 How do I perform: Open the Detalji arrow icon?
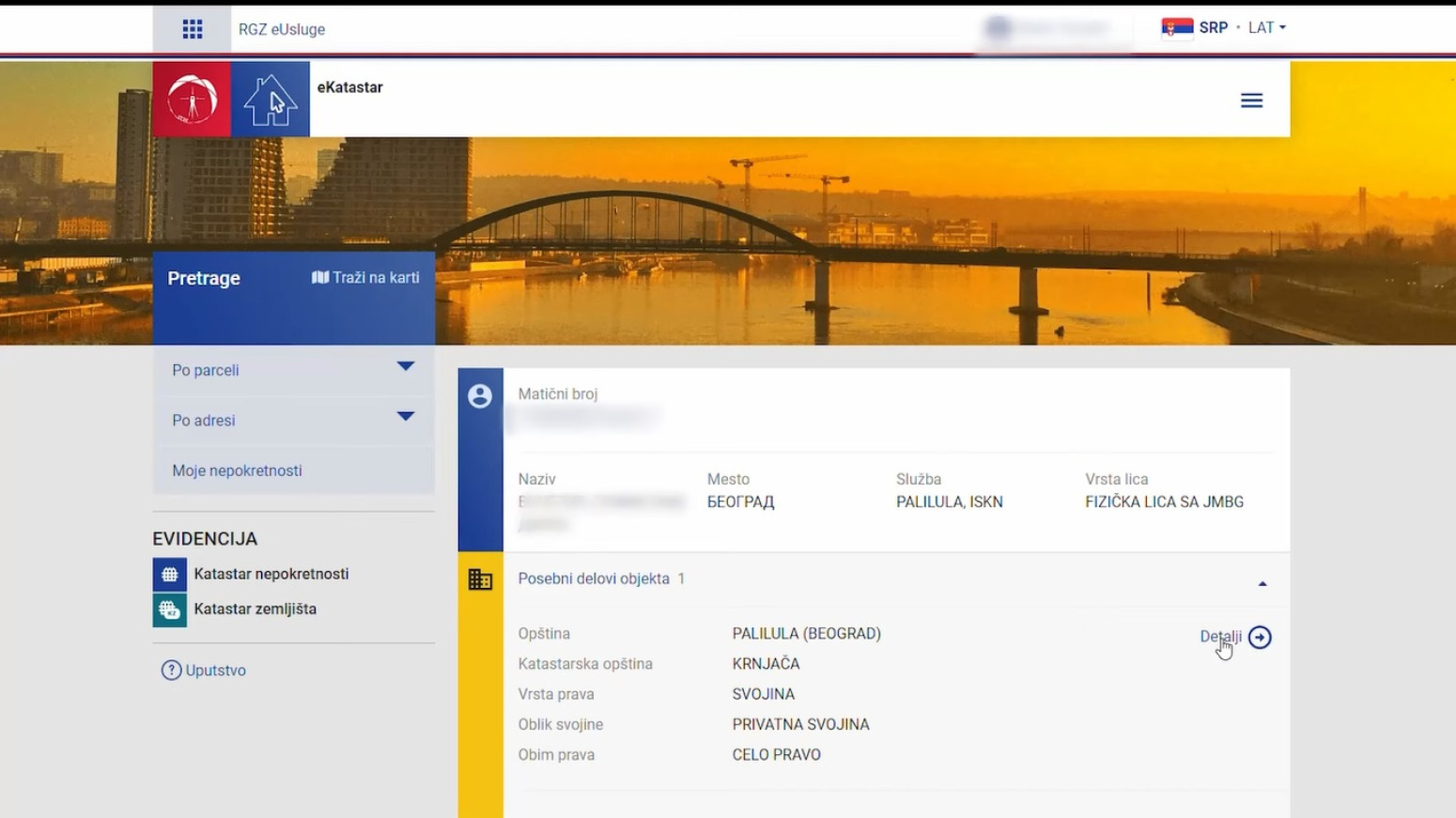coord(1260,637)
